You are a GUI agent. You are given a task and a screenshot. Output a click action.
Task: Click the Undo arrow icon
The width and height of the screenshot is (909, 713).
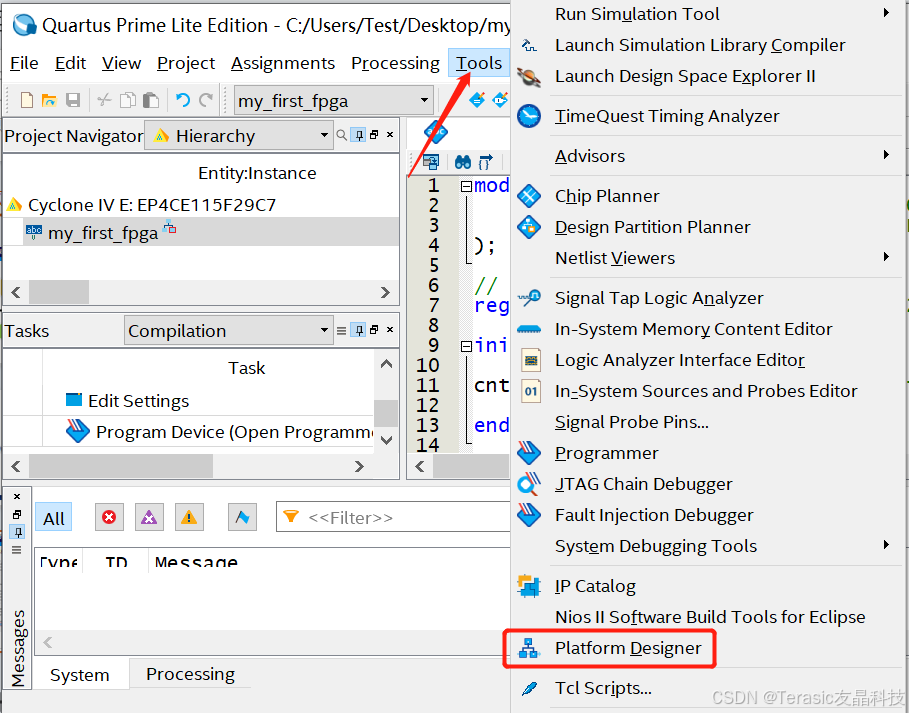click(183, 100)
